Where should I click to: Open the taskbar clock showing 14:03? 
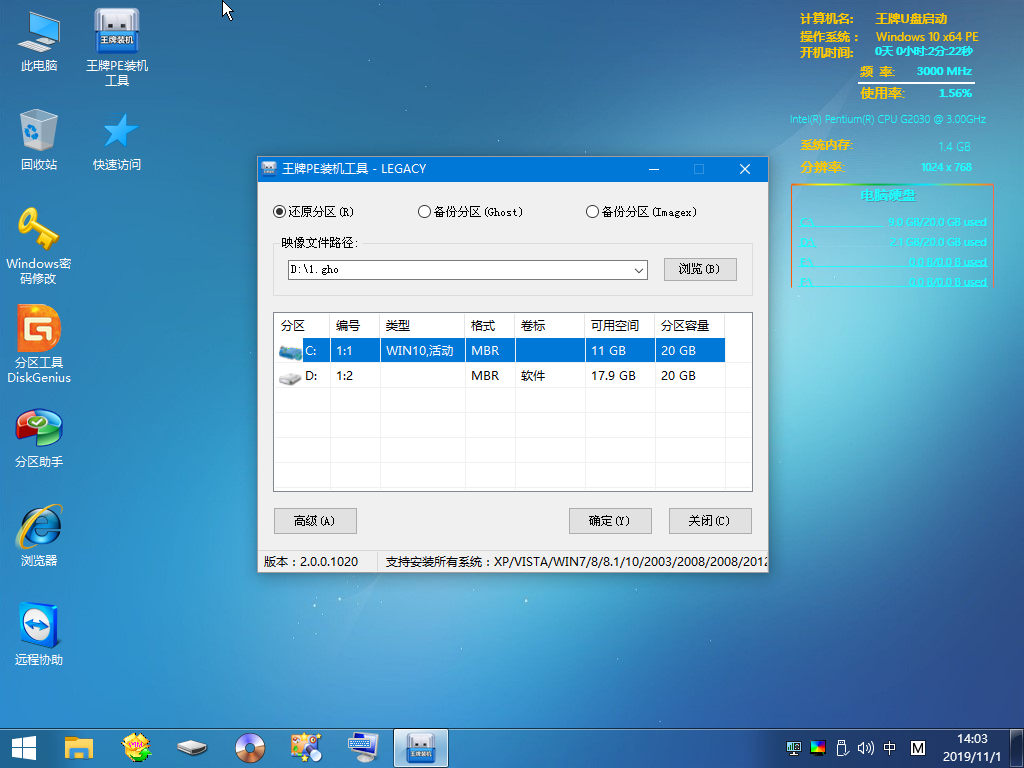(972, 748)
